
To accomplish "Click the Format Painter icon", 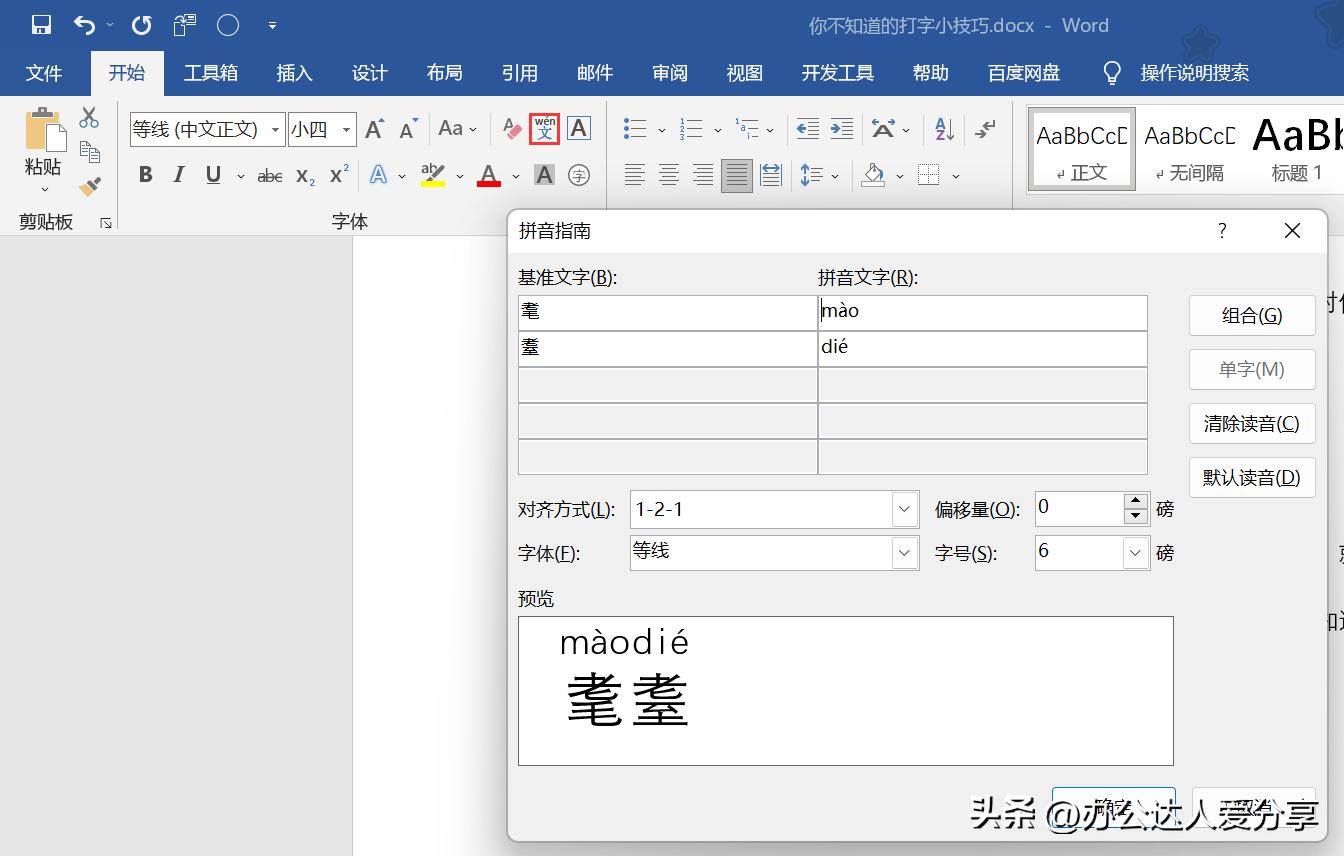I will click(x=89, y=186).
